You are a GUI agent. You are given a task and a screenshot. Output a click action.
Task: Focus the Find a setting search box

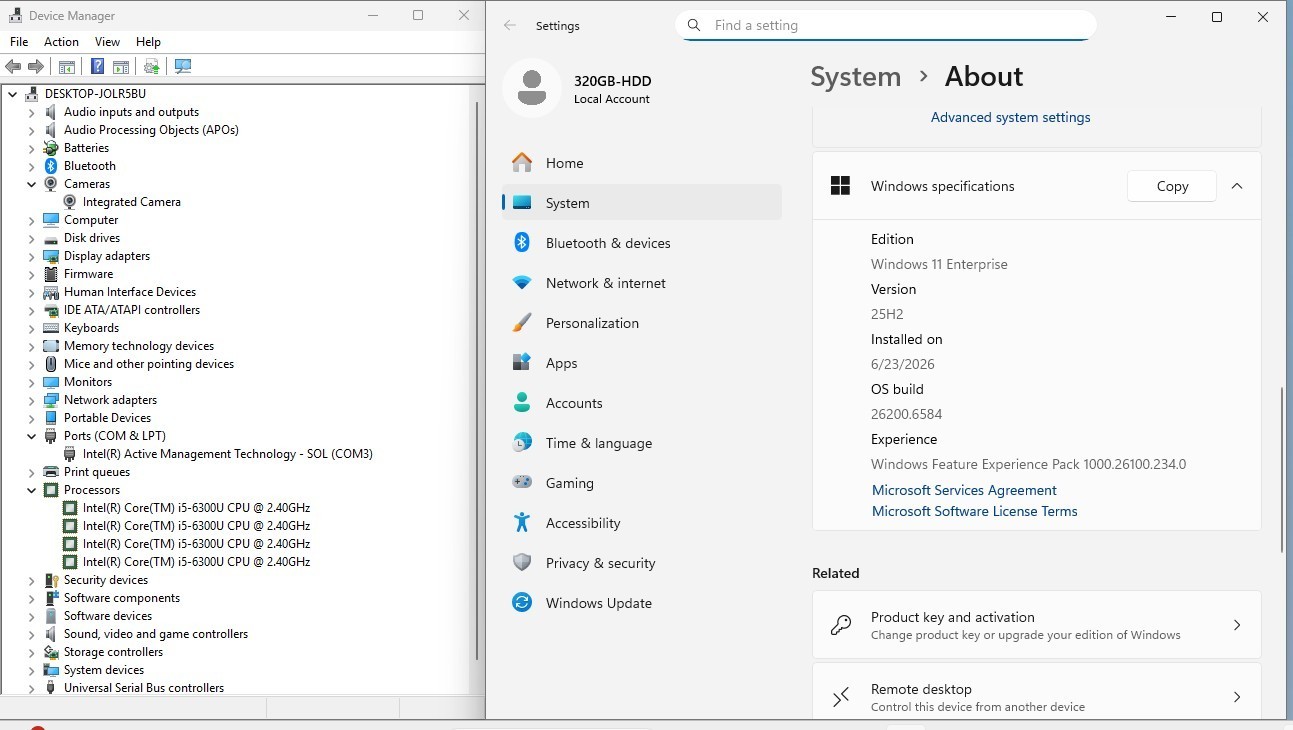tap(886, 26)
